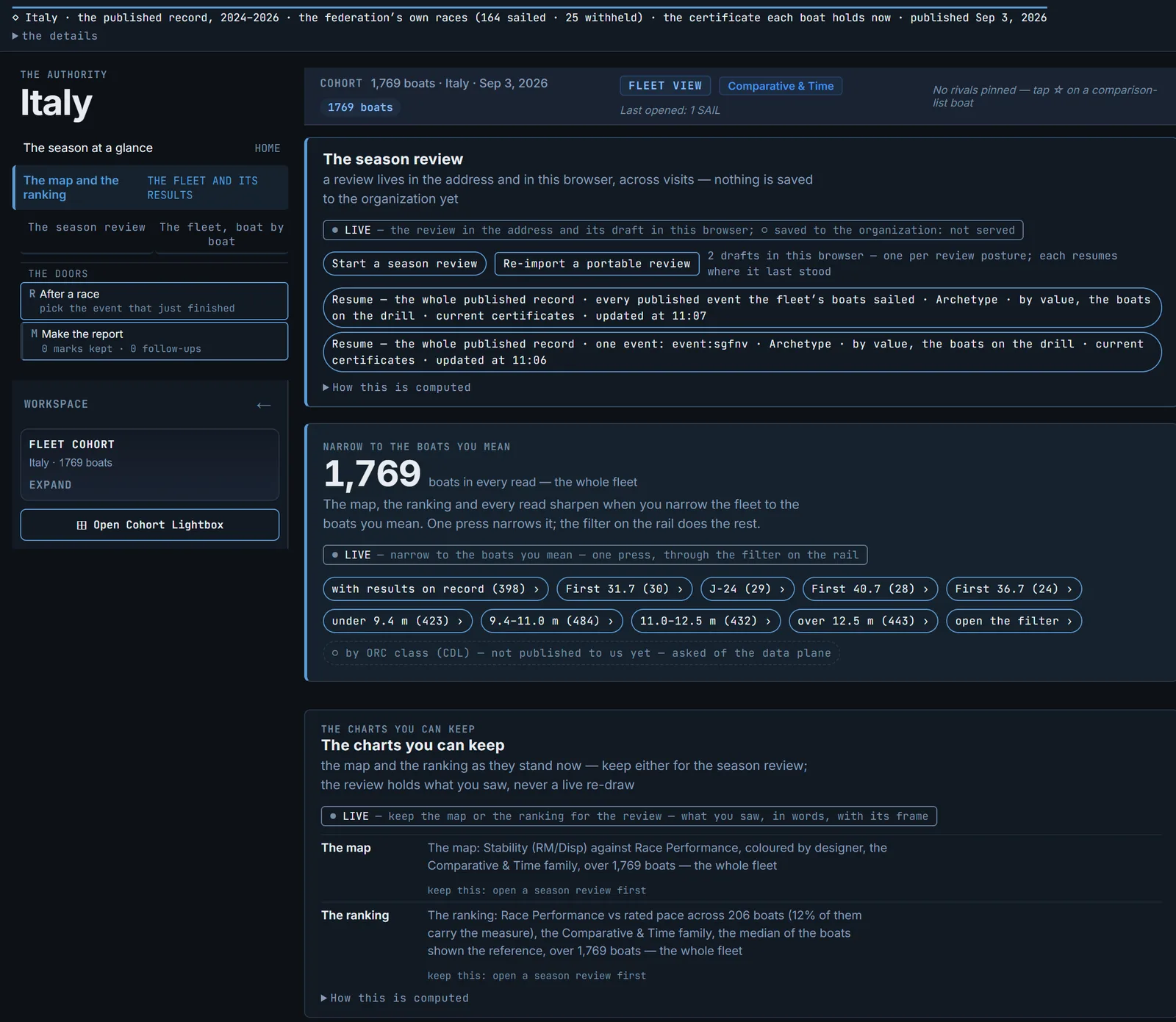Screen dimensions: 1176x1022
Task: Narrow fleet to First 36.7 (24)
Action: point(1014,589)
